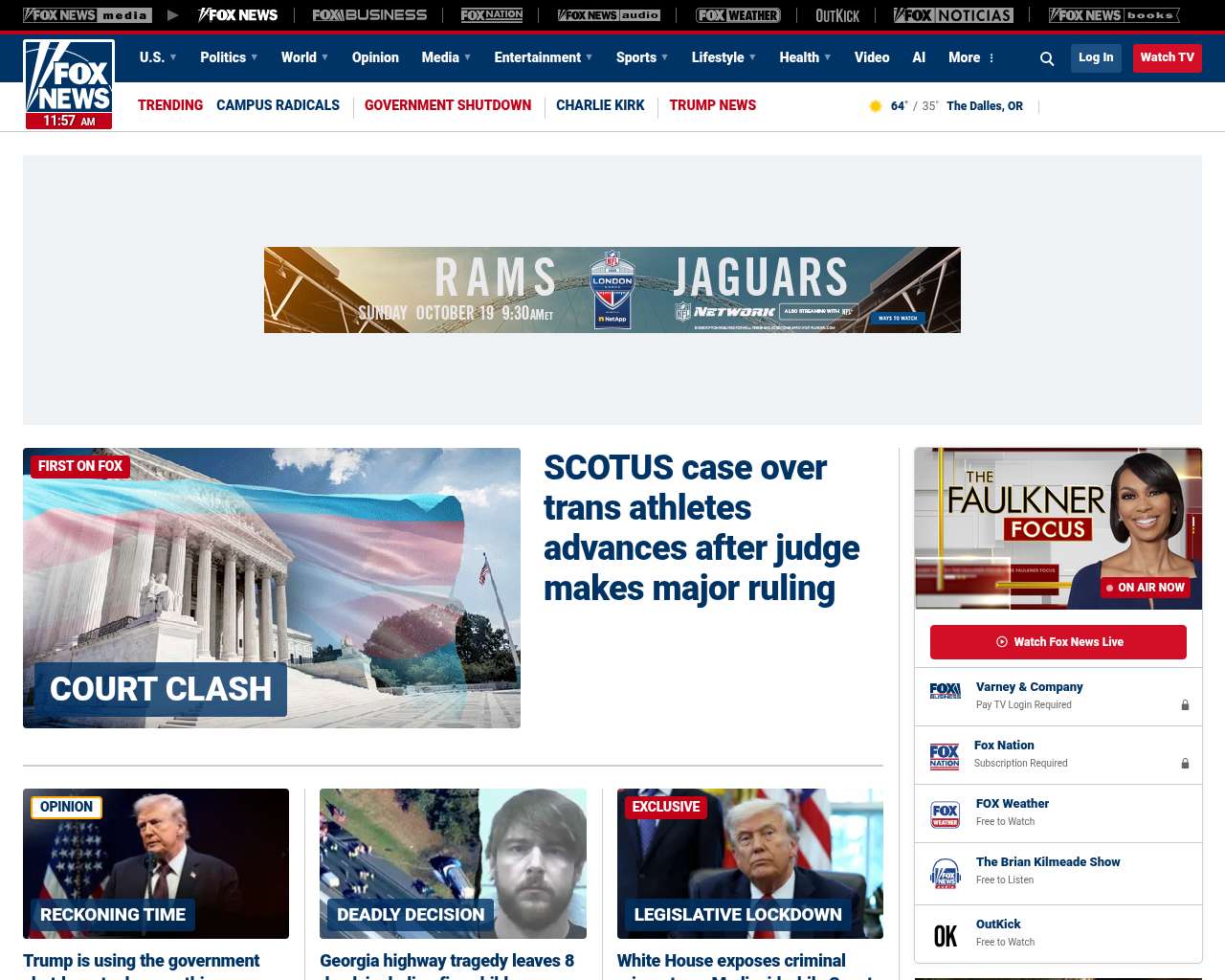Open trending topic Government Shutdown
1225x980 pixels.
[x=448, y=105]
